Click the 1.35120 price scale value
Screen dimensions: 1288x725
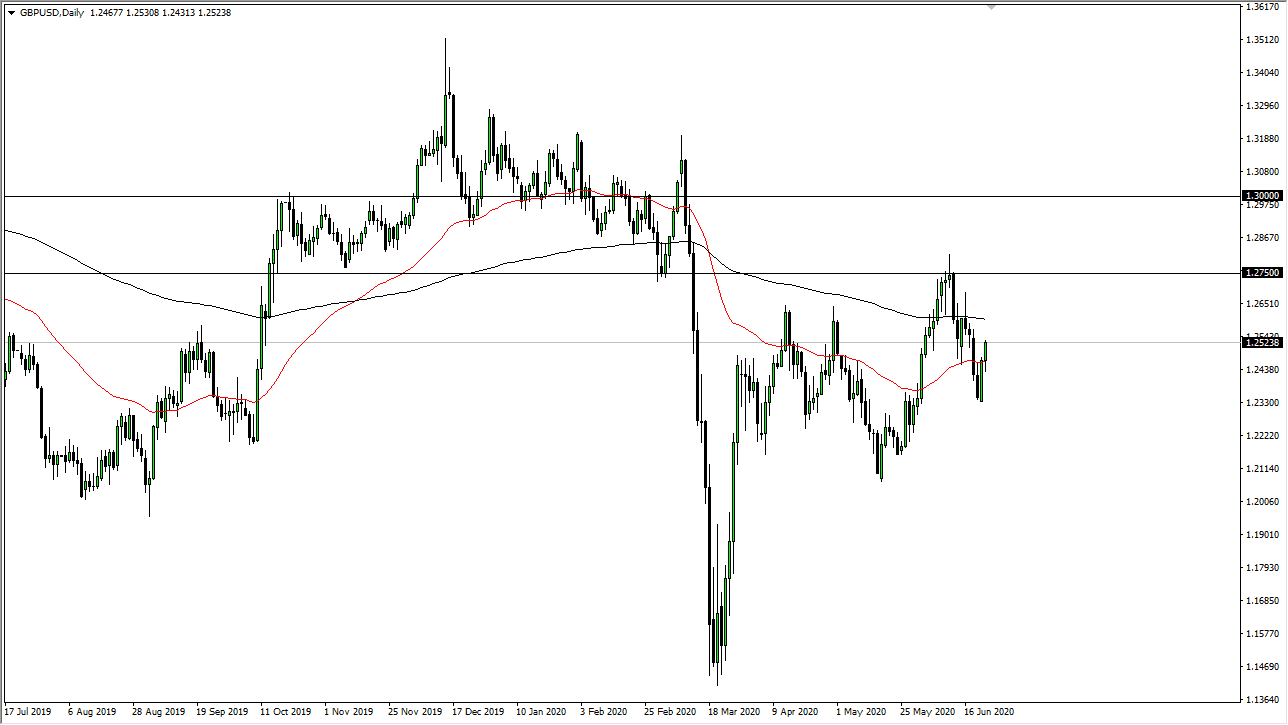(x=1263, y=40)
